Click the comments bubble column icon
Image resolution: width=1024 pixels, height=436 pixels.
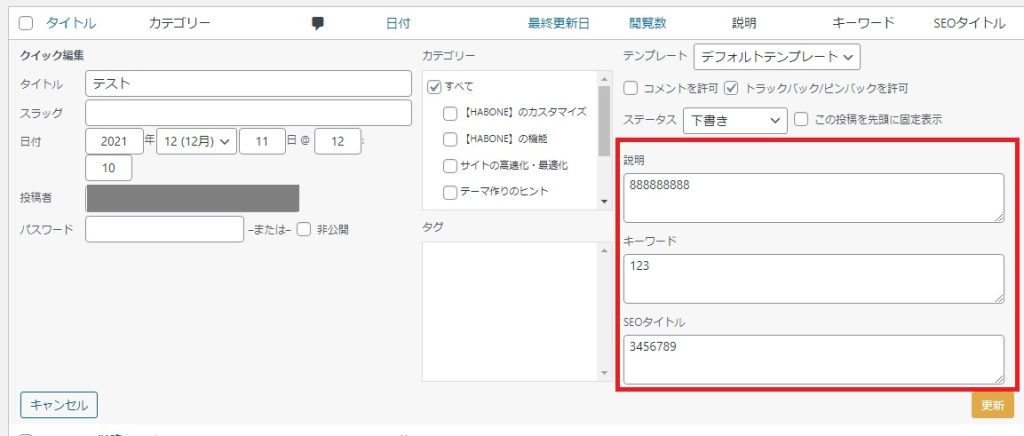(x=318, y=23)
